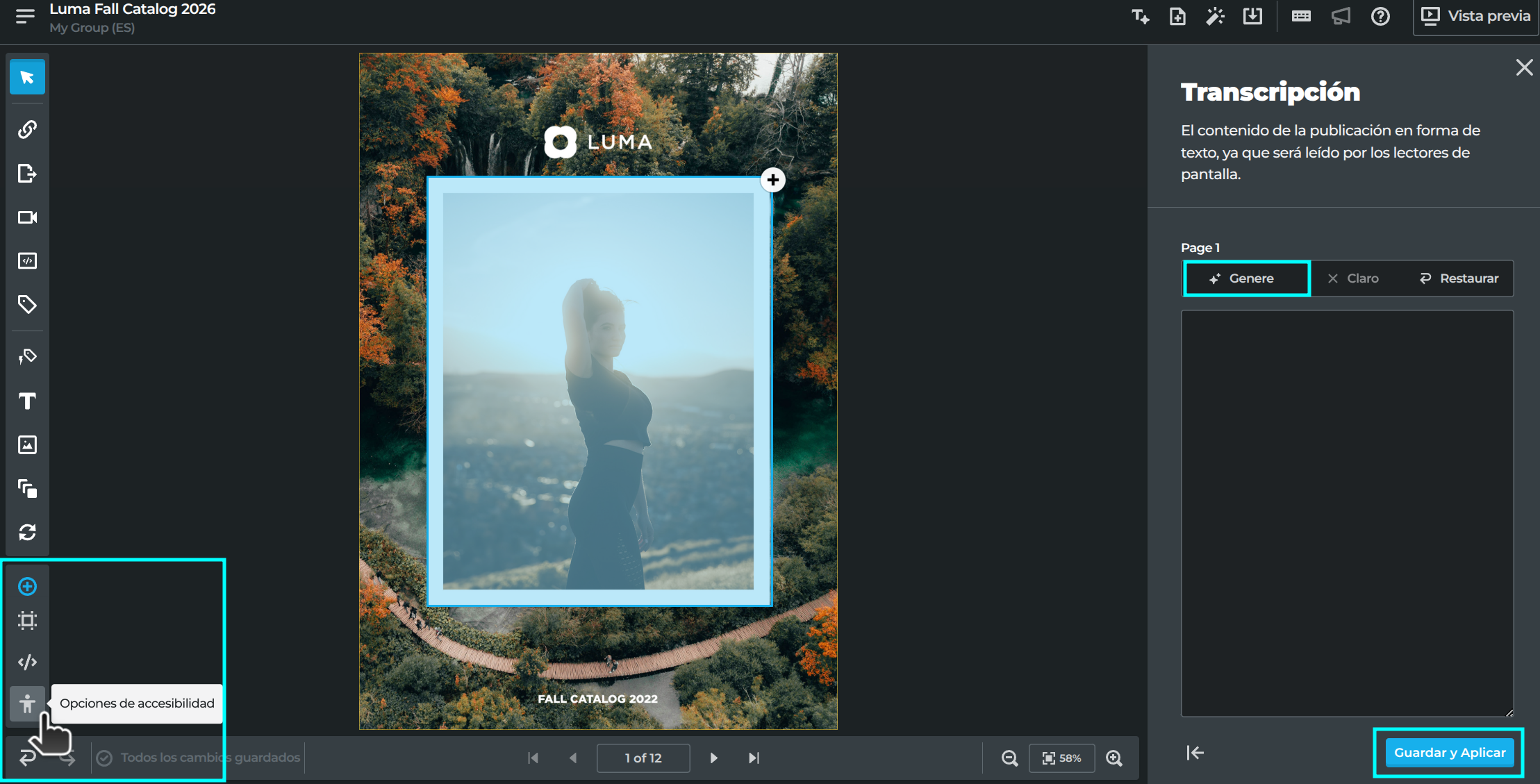Select the go-to-page interaction tool
Image resolution: width=1540 pixels, height=784 pixels.
tap(27, 173)
